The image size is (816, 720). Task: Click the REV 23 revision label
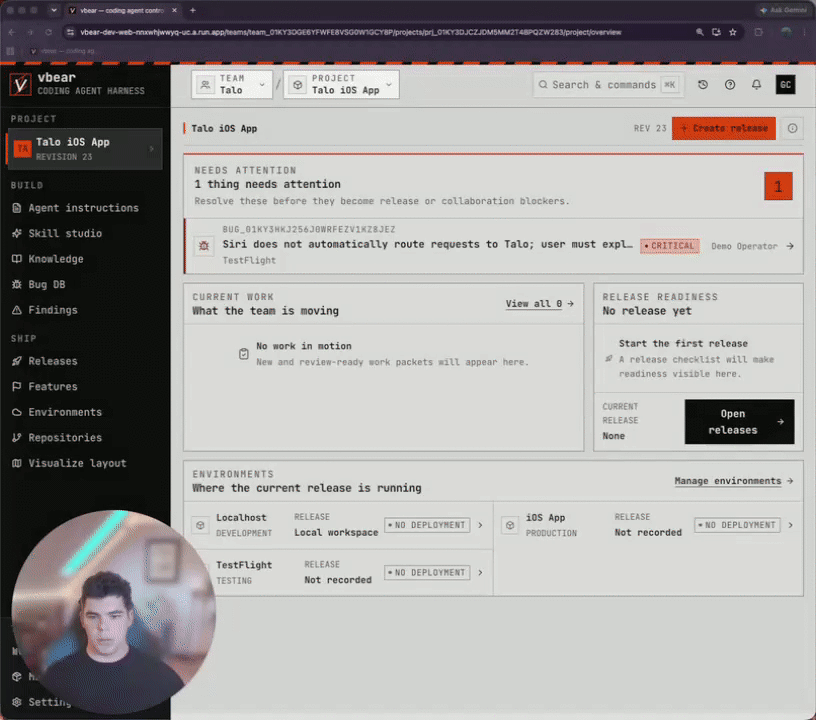[x=650, y=128]
